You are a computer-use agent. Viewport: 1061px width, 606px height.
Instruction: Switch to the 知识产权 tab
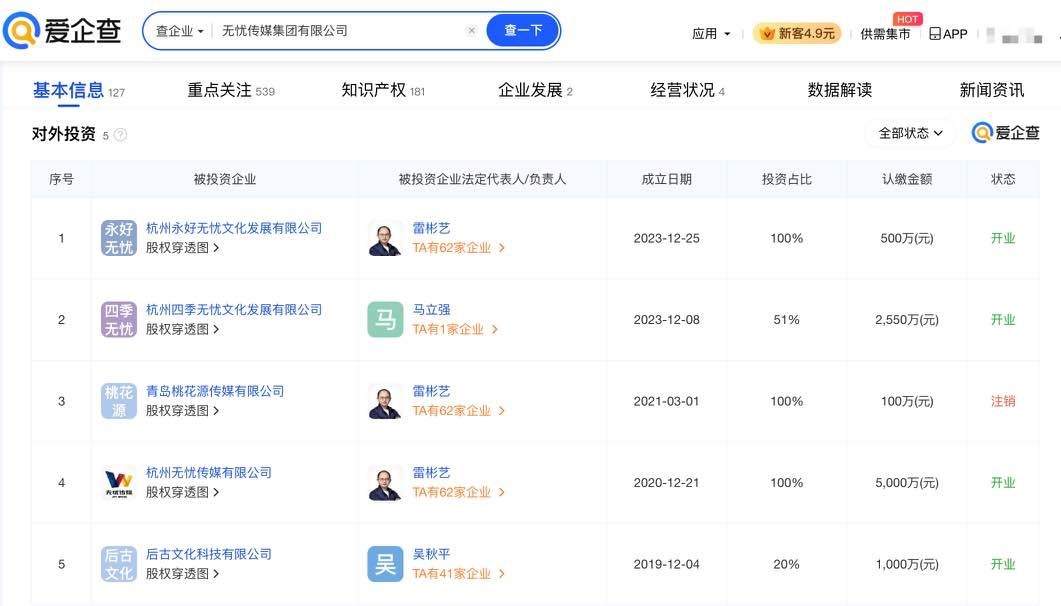383,90
